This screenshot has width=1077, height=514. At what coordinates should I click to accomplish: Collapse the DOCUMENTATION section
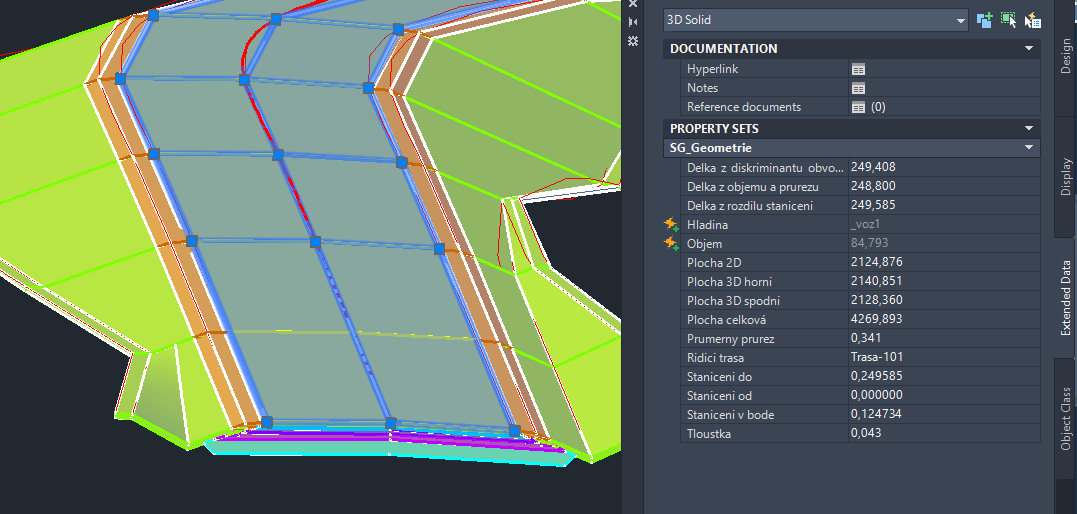pyautogui.click(x=1028, y=48)
